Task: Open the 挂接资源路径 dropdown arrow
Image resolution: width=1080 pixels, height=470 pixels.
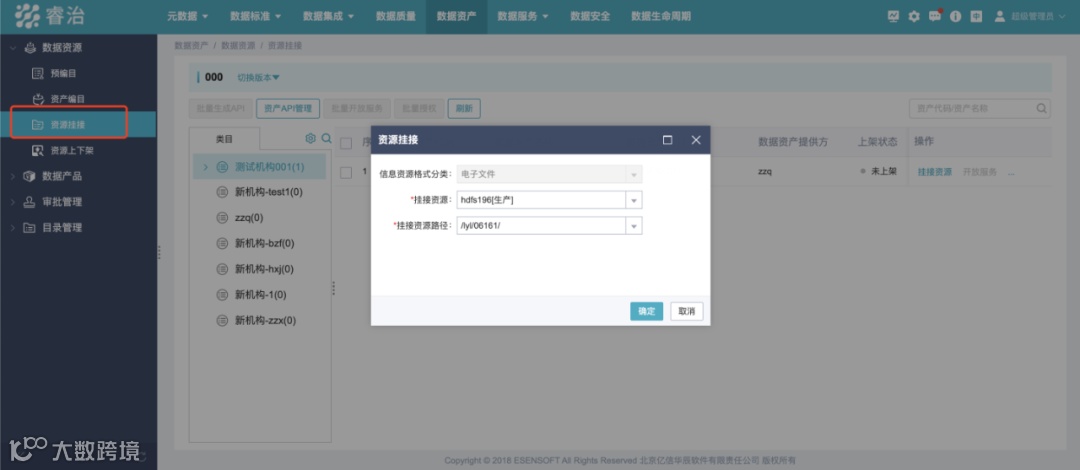Action: (x=634, y=226)
